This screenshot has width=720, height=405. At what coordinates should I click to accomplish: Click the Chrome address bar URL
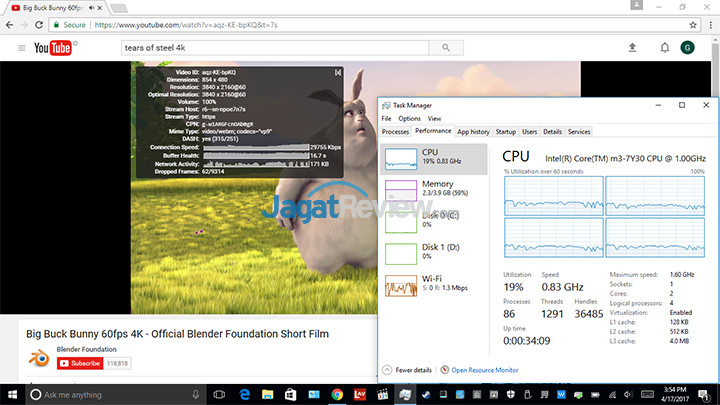coord(186,25)
